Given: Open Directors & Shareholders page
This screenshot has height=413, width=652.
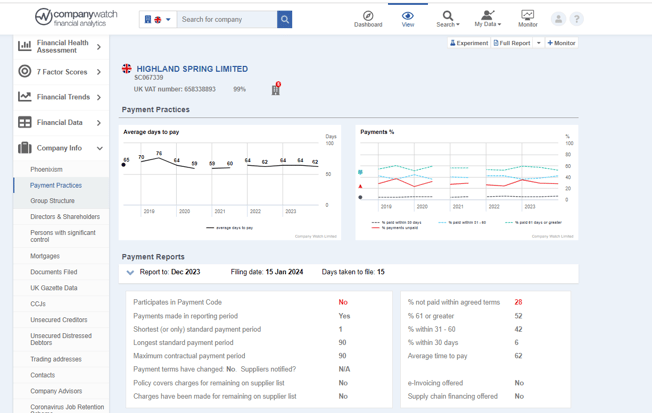Looking at the screenshot, I should [x=65, y=217].
